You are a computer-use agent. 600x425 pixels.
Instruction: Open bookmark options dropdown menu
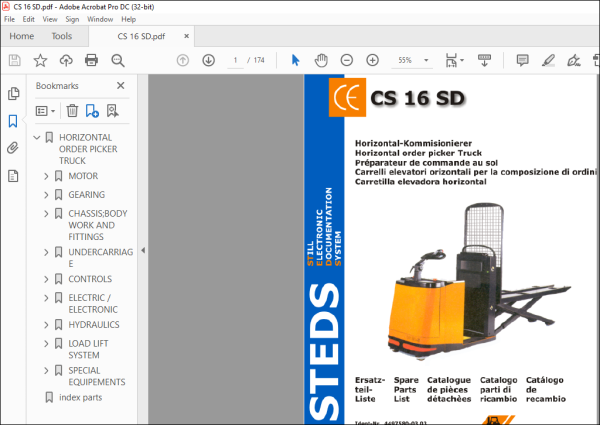[46, 111]
